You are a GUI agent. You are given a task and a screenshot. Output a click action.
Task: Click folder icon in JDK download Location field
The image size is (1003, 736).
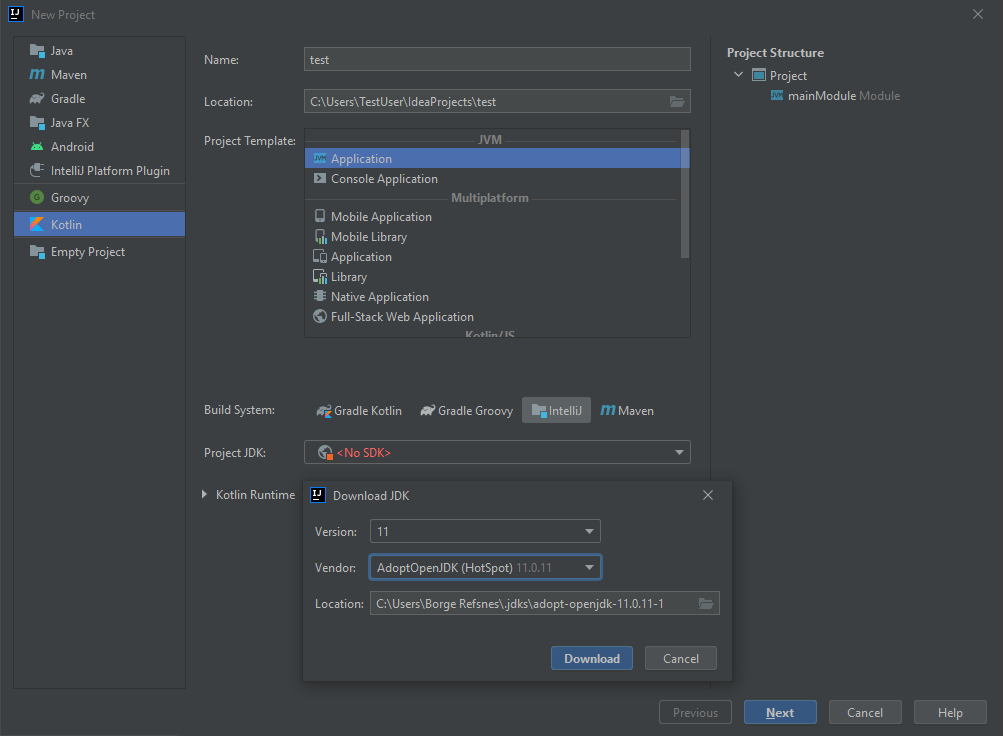706,604
